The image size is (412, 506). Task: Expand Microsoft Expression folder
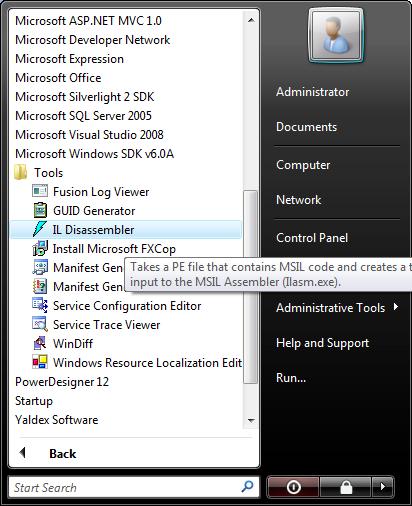pyautogui.click(x=69, y=59)
